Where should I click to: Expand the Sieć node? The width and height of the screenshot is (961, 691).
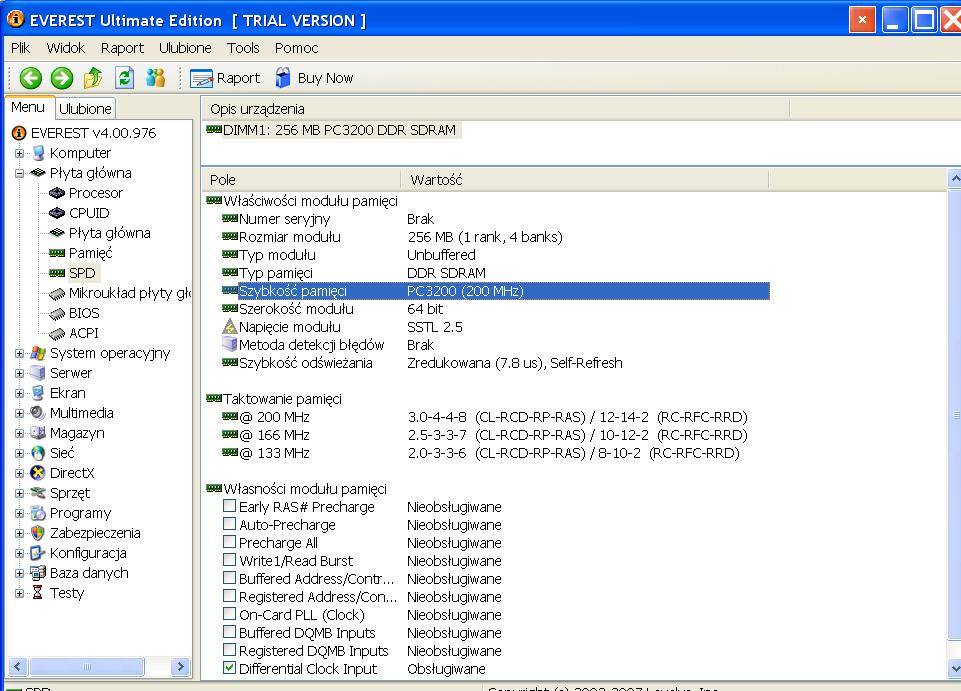tap(19, 454)
